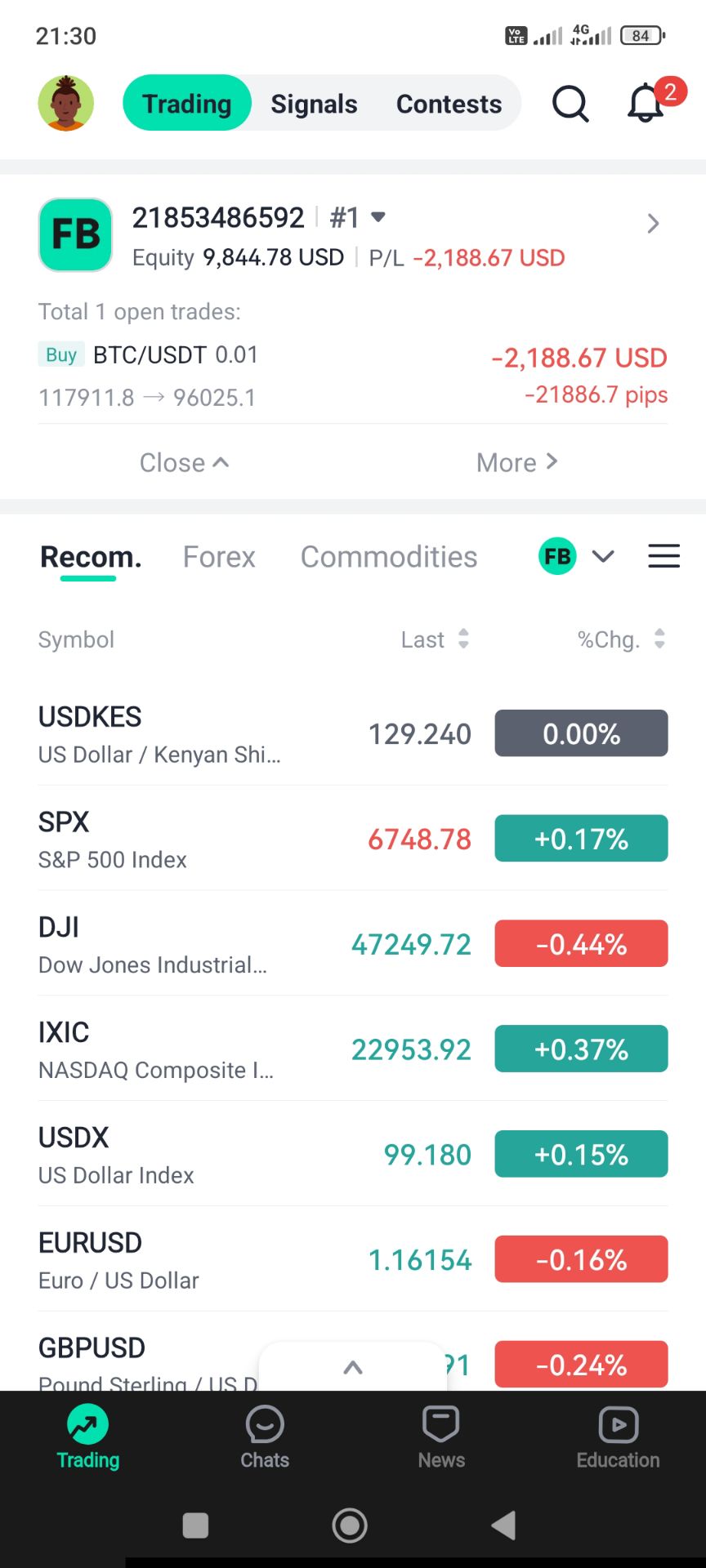Tap More to view trade details
The height and width of the screenshot is (1568, 706).
tap(516, 463)
